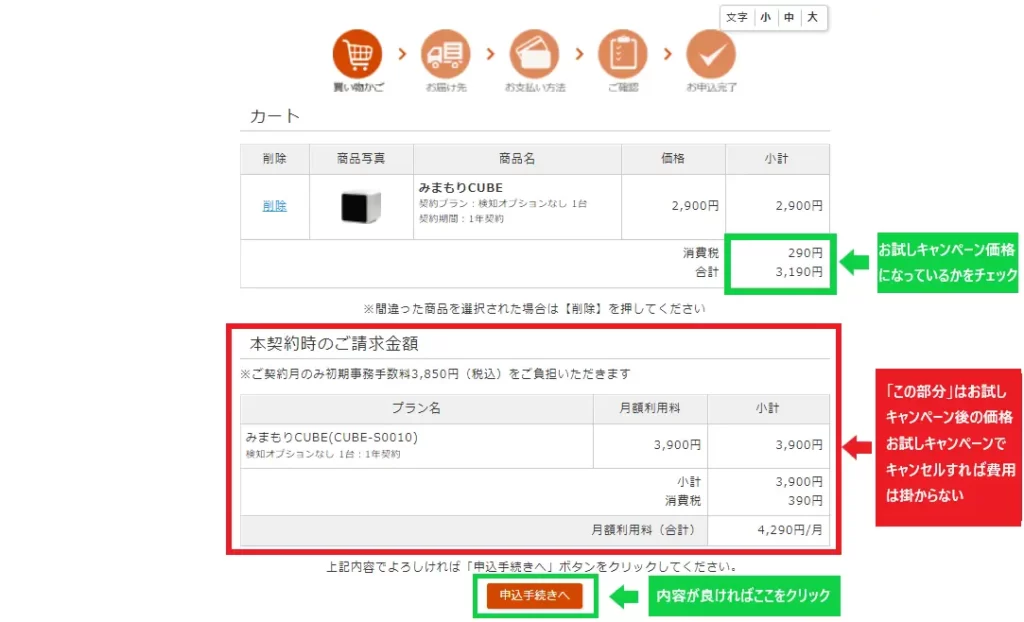Click the checkmark application complete icon
The height and width of the screenshot is (622, 1024).
tap(711, 54)
